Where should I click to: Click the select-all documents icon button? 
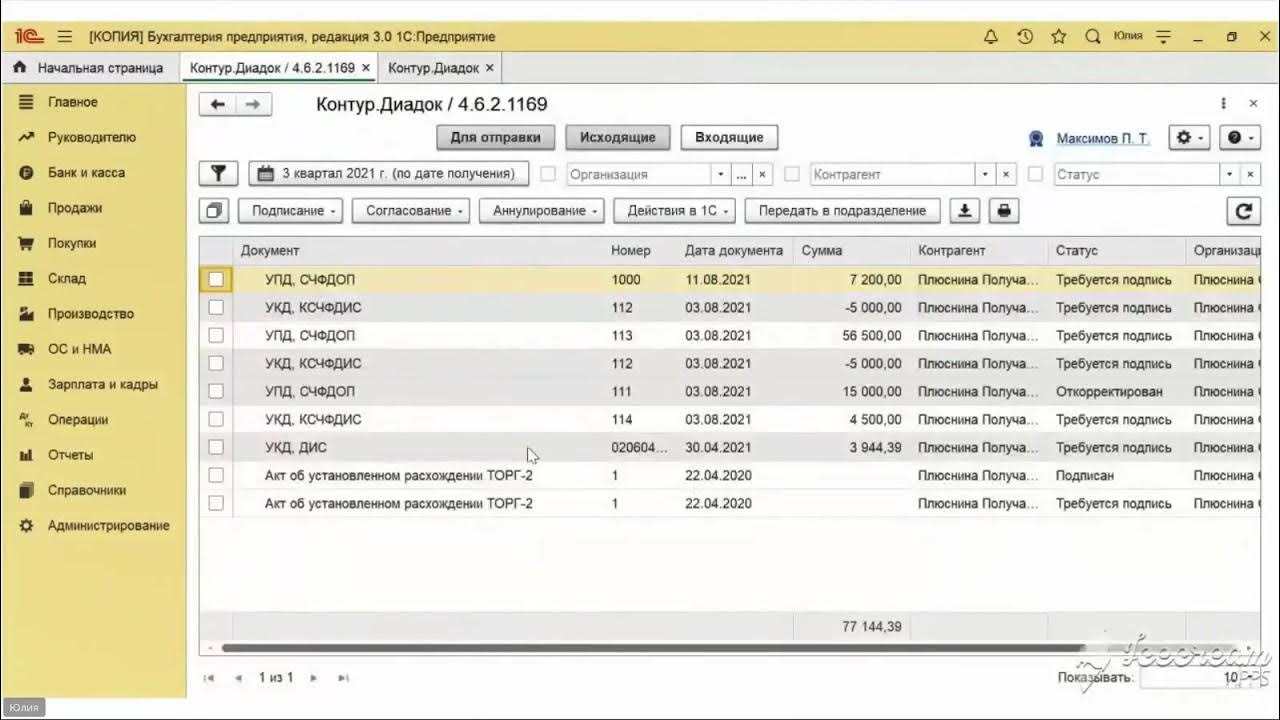tap(213, 211)
